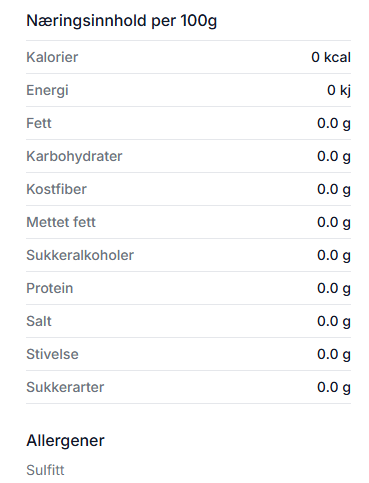Select the Kalorier row label
The width and height of the screenshot is (369, 483).
tap(52, 57)
